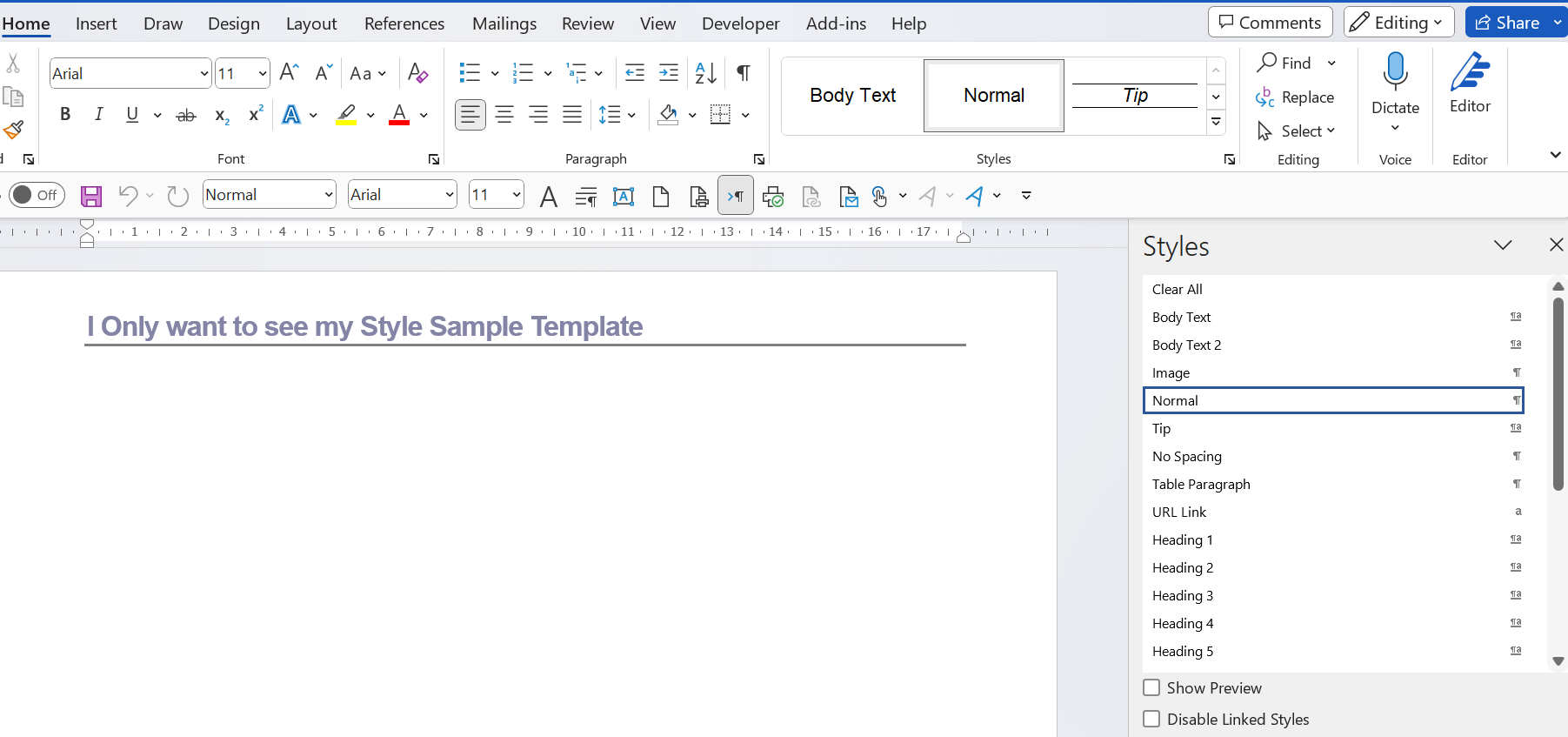Undo the last action
The width and height of the screenshot is (1568, 737).
pyautogui.click(x=128, y=196)
